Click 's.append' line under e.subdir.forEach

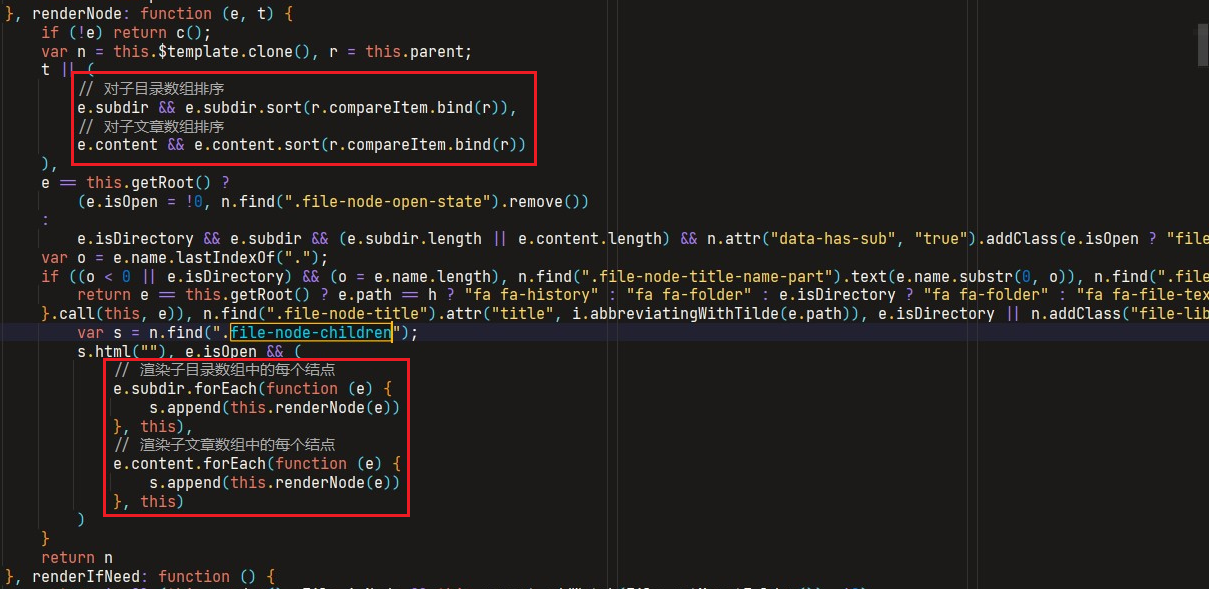coord(275,407)
